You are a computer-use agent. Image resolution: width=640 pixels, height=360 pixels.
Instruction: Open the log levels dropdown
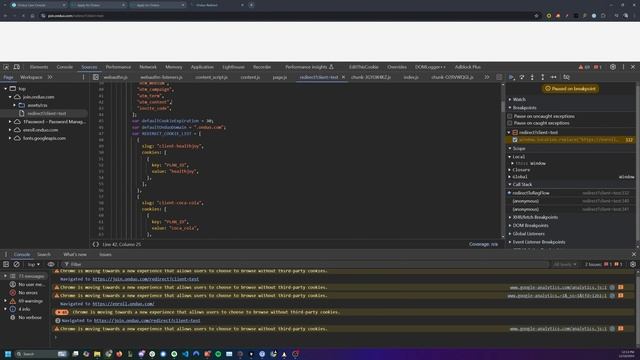coord(564,264)
